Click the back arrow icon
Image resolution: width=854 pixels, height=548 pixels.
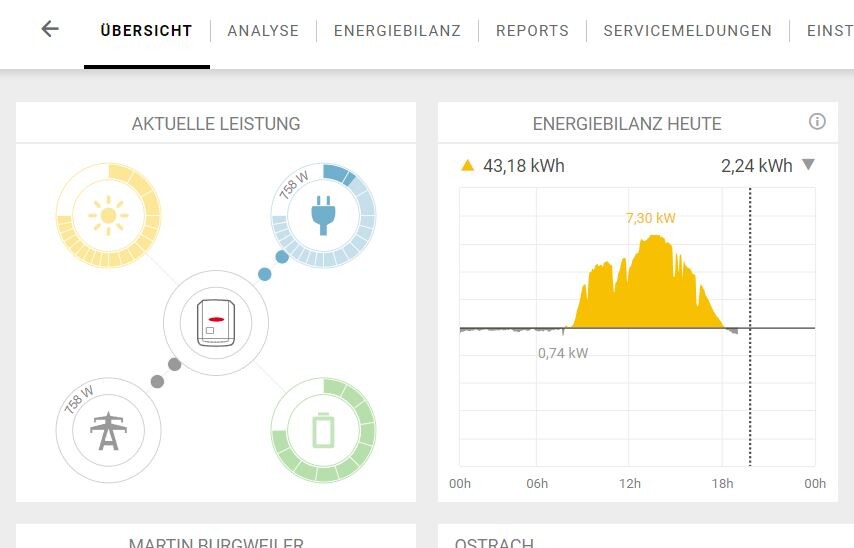(50, 29)
